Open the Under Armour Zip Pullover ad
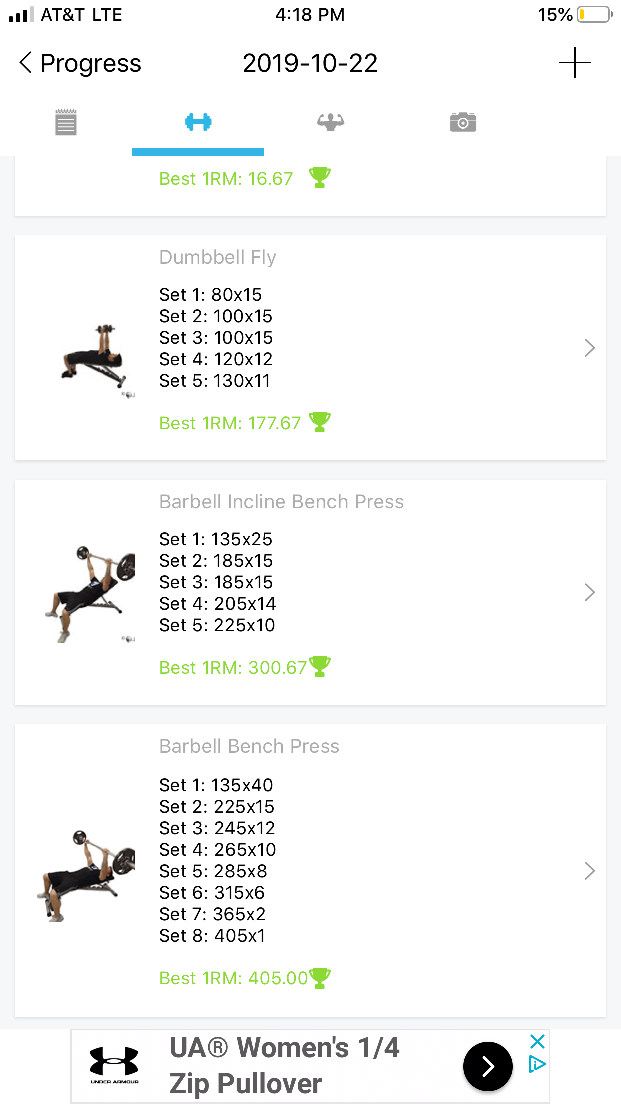 click(285, 1066)
